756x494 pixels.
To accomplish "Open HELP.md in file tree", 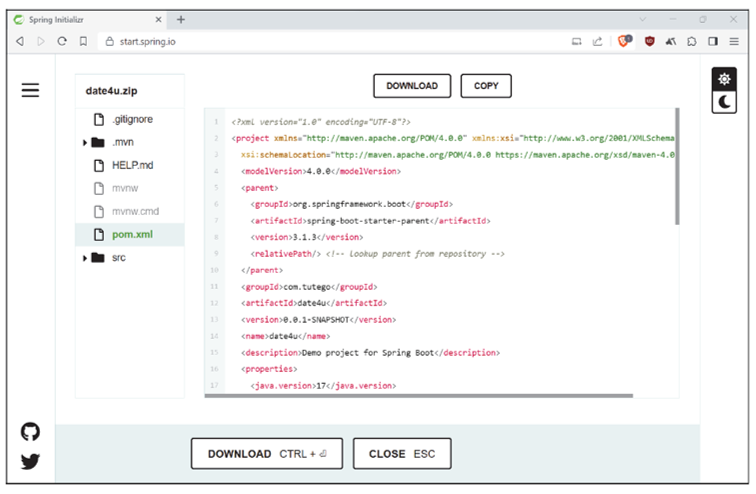I will coord(130,165).
